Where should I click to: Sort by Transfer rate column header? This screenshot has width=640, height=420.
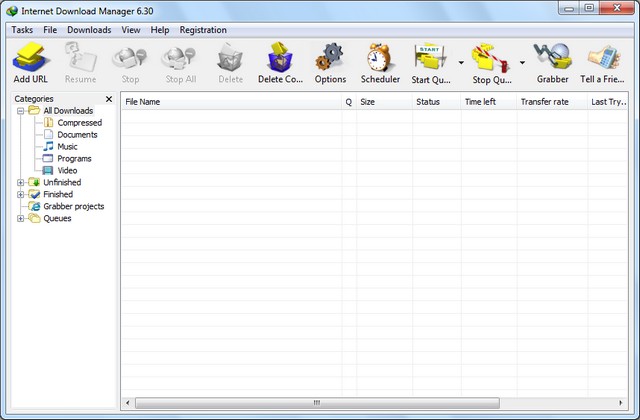point(552,102)
